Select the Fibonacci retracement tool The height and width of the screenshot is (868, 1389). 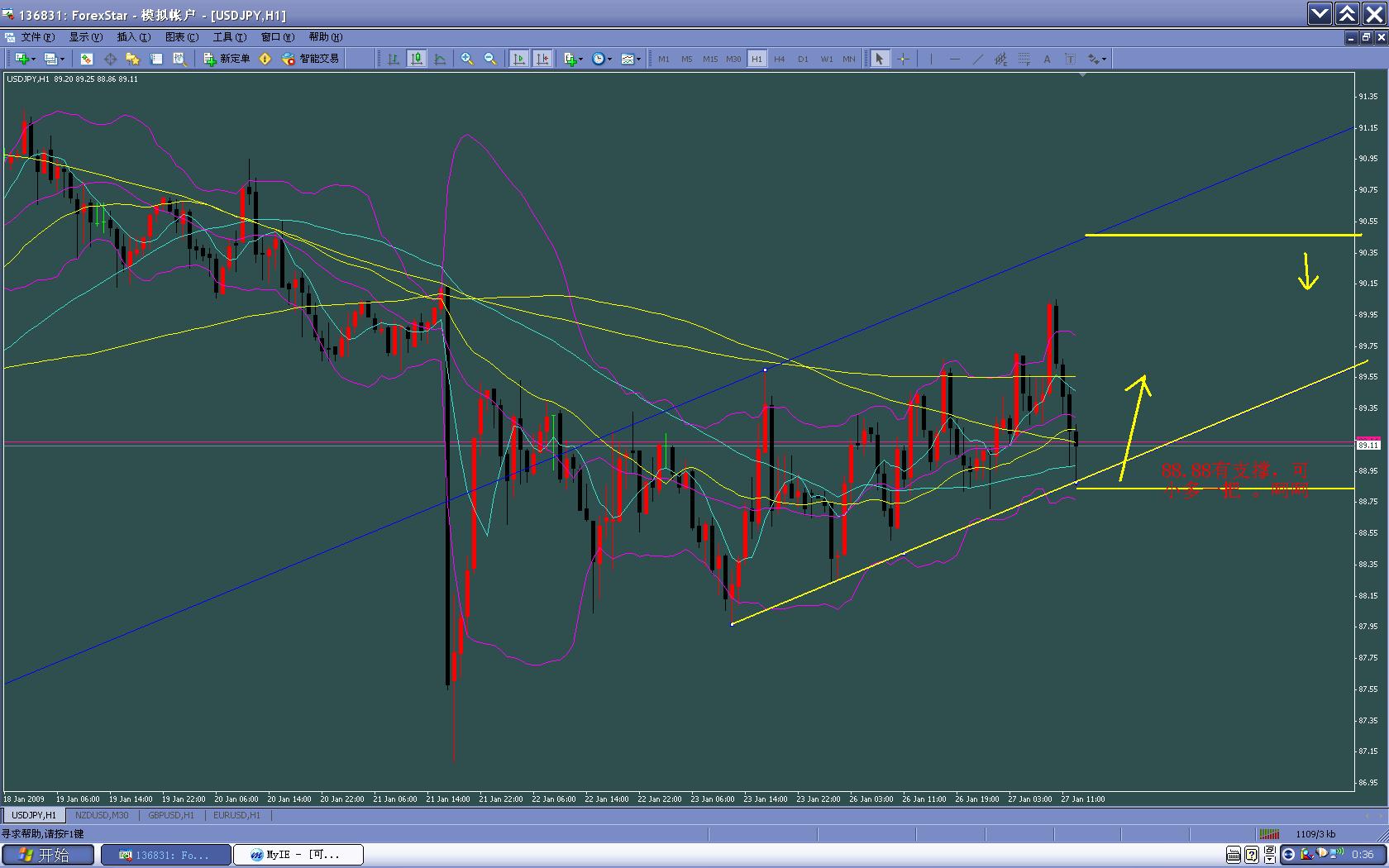point(1024,59)
